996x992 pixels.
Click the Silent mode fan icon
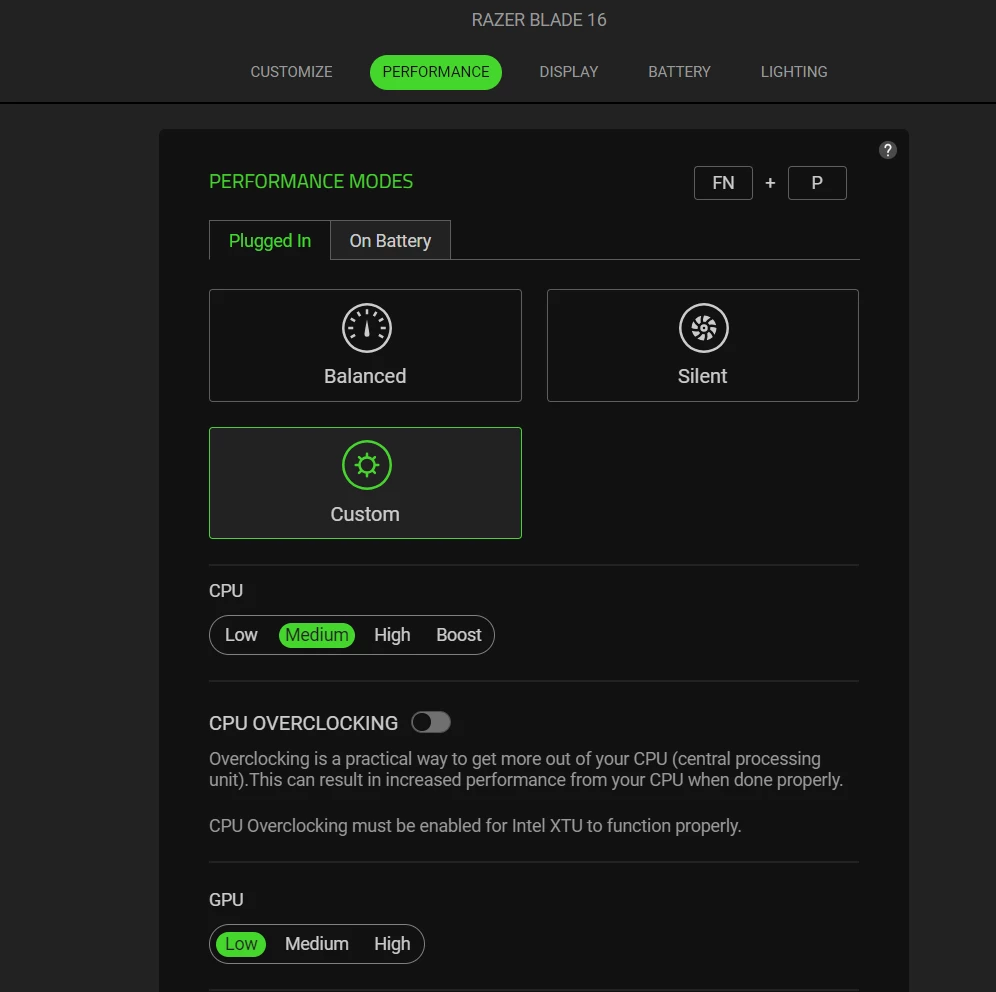703,328
